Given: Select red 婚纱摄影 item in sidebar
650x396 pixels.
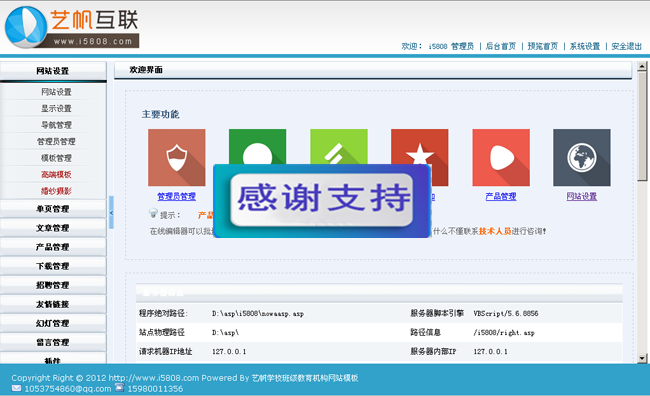Looking at the screenshot, I should coord(56,191).
